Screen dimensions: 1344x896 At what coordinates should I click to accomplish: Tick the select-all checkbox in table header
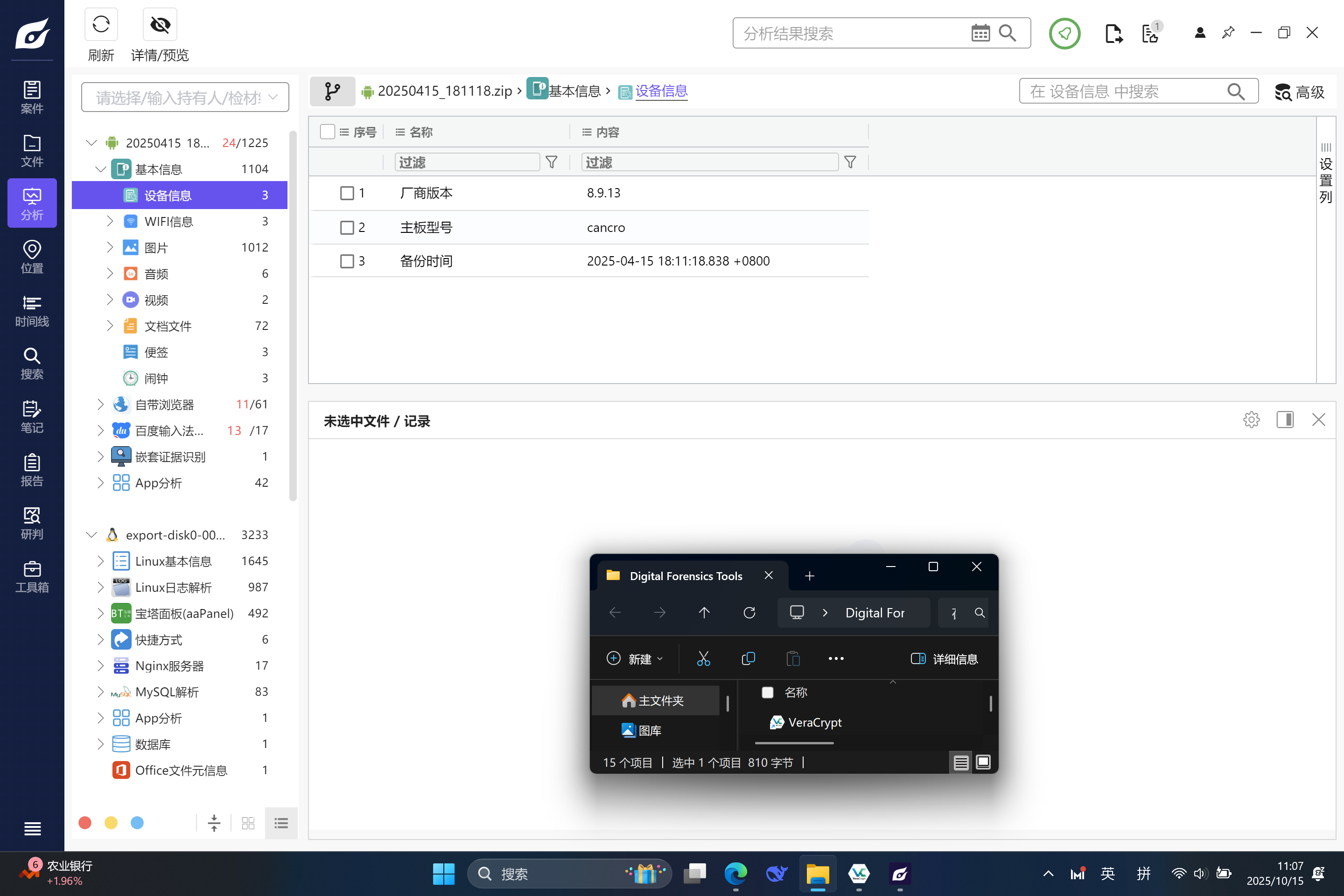328,132
